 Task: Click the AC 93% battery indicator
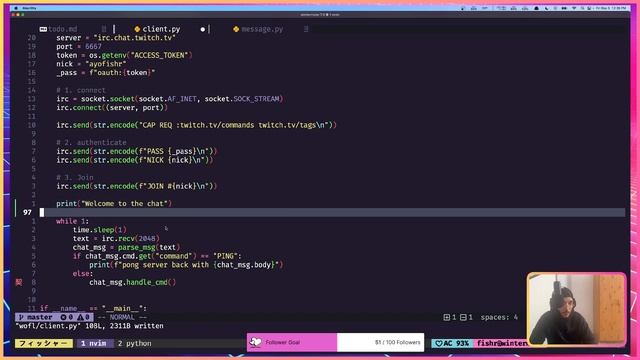pyautogui.click(x=452, y=343)
